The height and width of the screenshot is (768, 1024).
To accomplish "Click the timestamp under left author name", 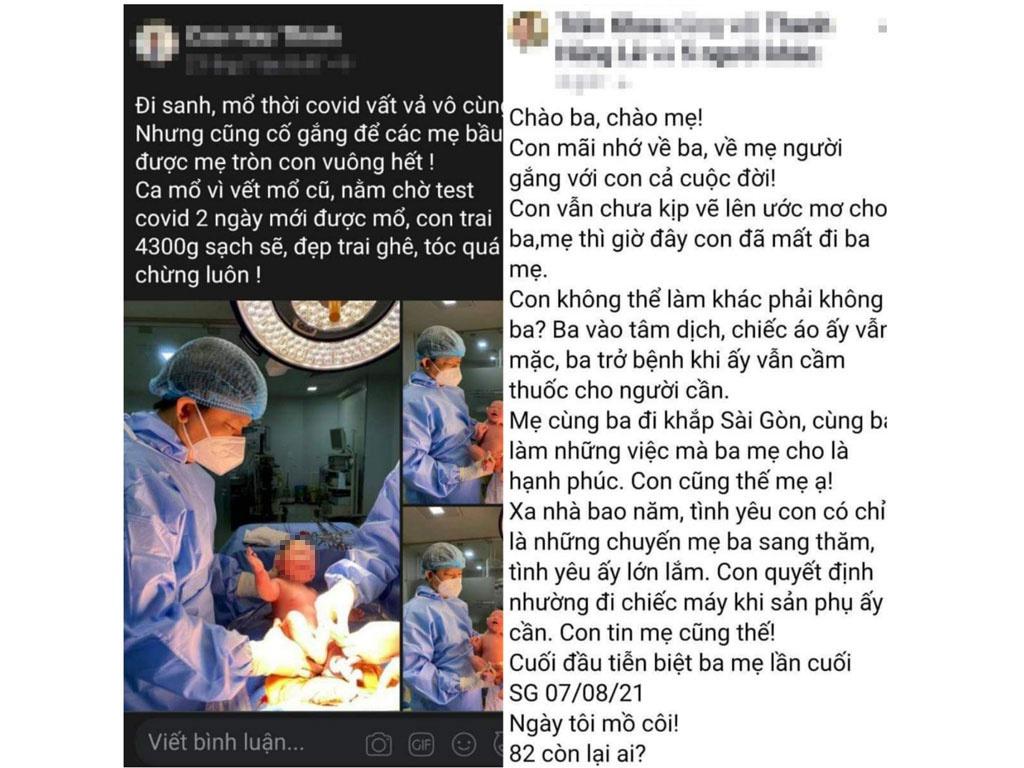I will point(269,63).
